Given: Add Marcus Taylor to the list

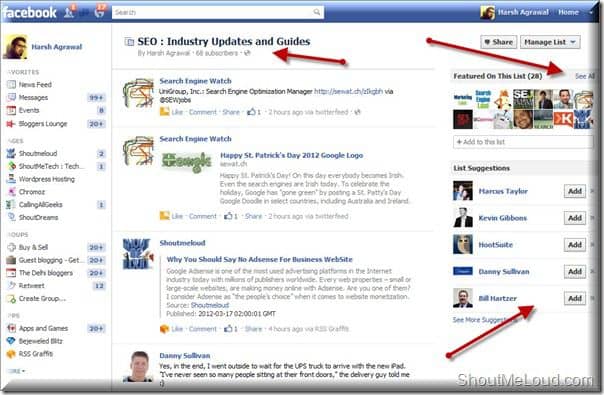Looking at the screenshot, I should (x=575, y=191).
